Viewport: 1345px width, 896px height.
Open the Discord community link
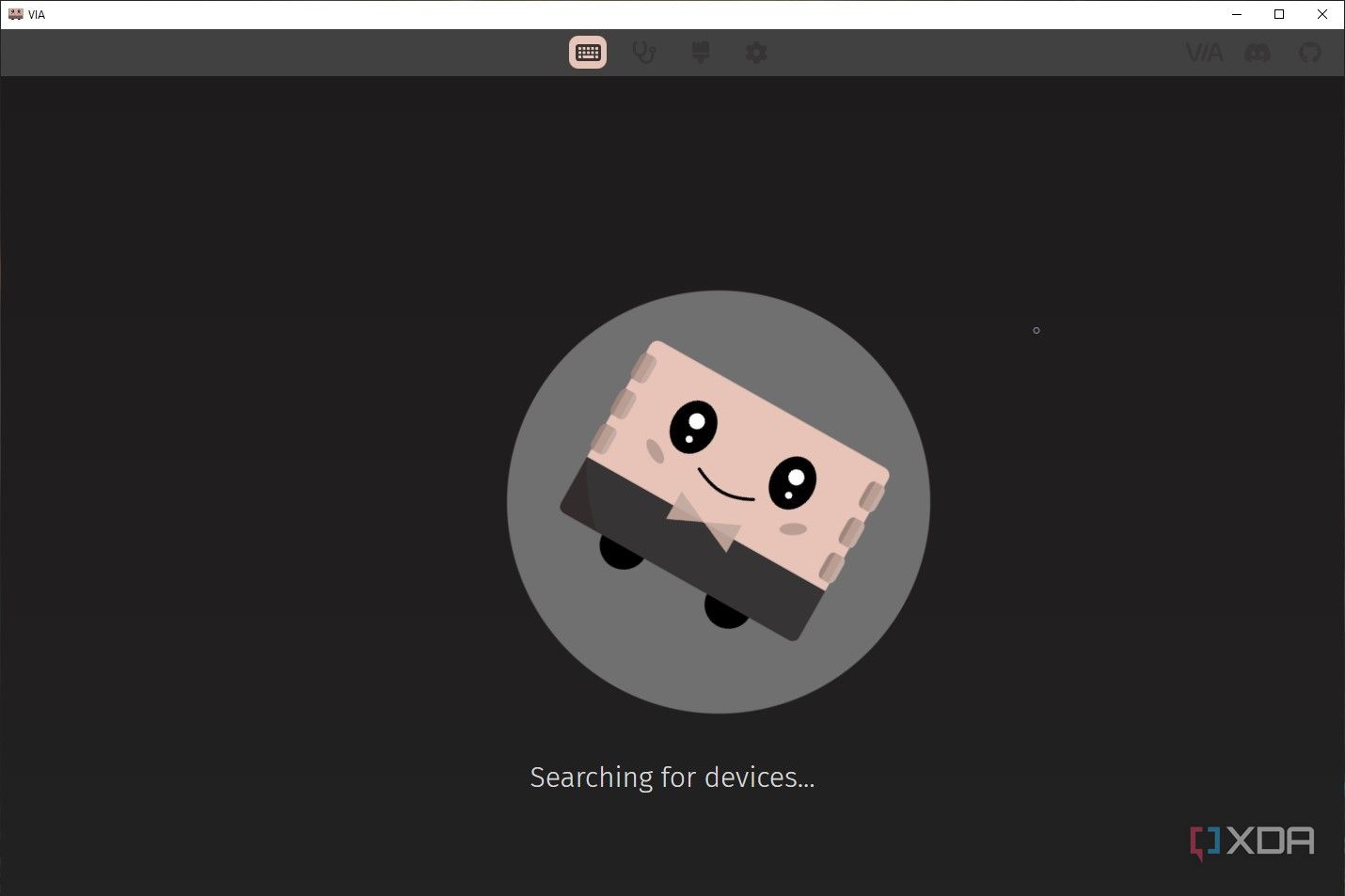click(1258, 53)
